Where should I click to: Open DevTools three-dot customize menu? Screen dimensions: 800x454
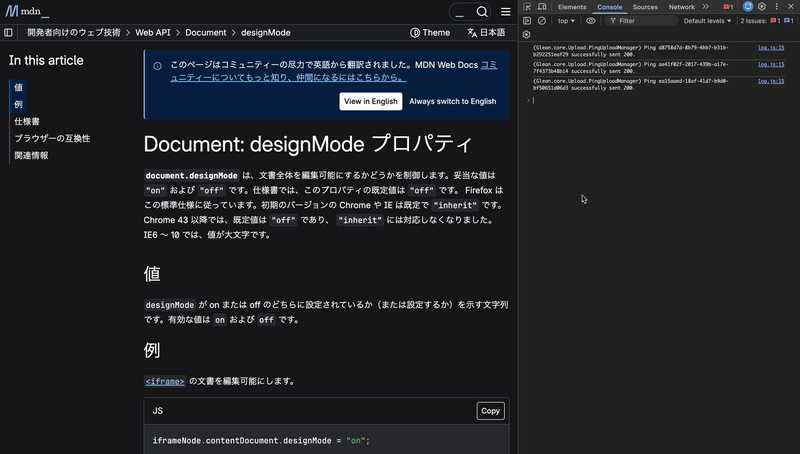click(x=777, y=7)
